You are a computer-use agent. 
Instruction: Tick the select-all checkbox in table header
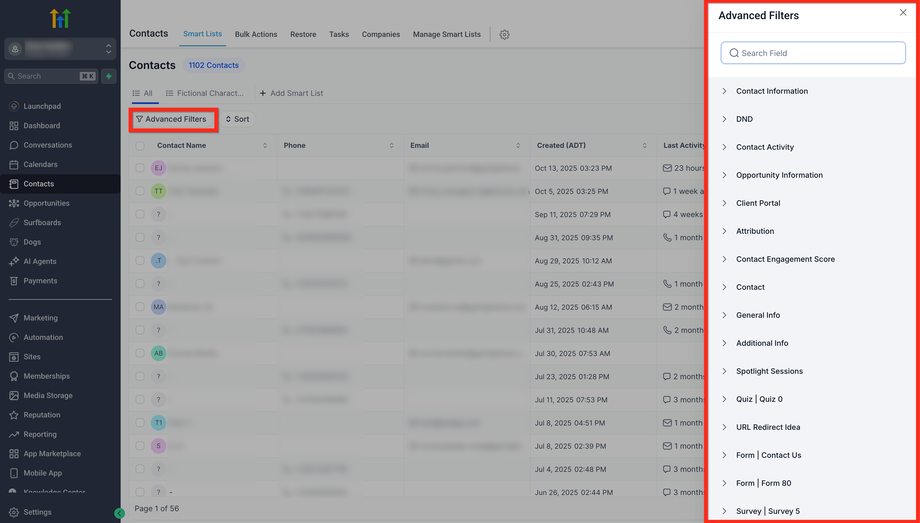click(x=140, y=146)
